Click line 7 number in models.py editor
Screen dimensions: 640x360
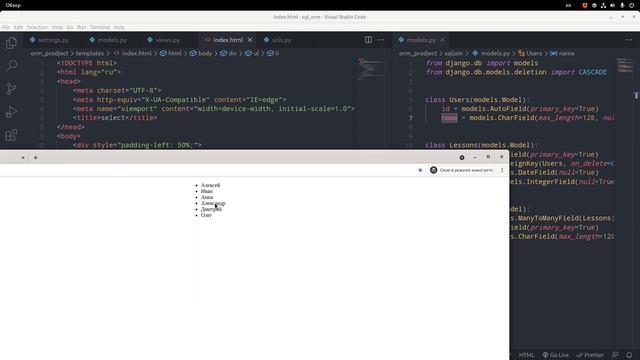coord(411,118)
